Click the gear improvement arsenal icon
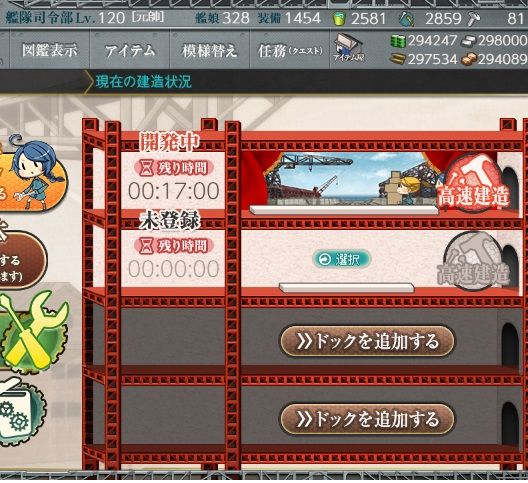 point(20,412)
